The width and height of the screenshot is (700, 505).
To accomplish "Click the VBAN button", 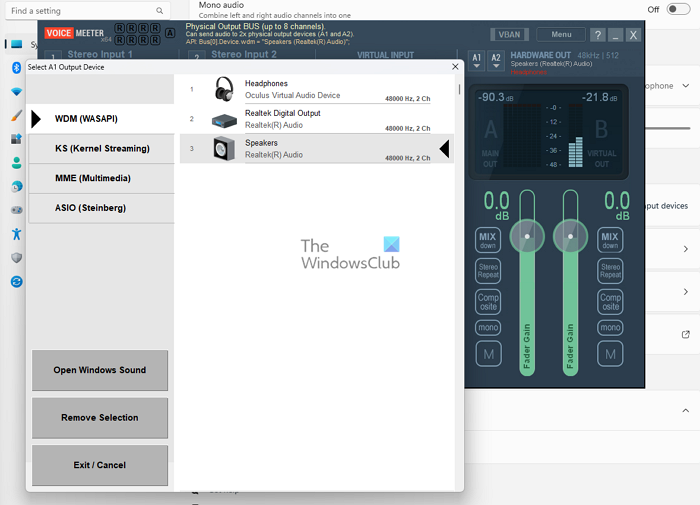I will pyautogui.click(x=509, y=34).
